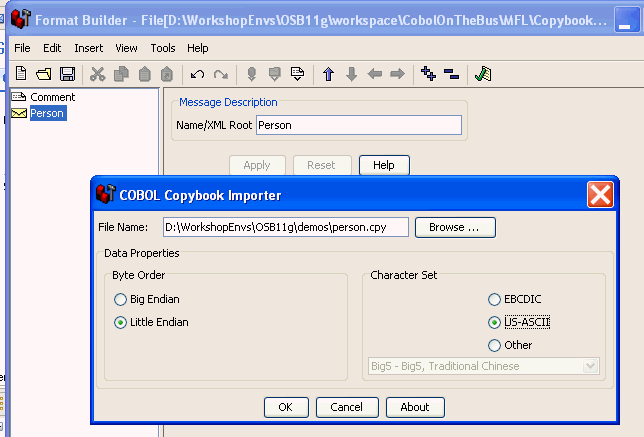Click the first Paste clipboard icon
This screenshot has height=437, width=644.
[x=144, y=74]
